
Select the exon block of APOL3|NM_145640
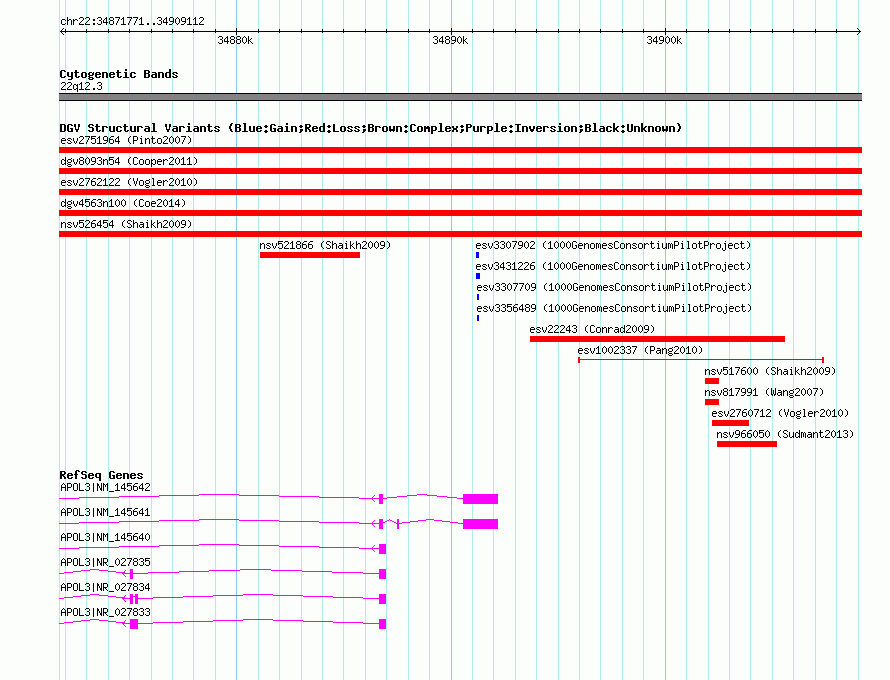pyautogui.click(x=383, y=549)
